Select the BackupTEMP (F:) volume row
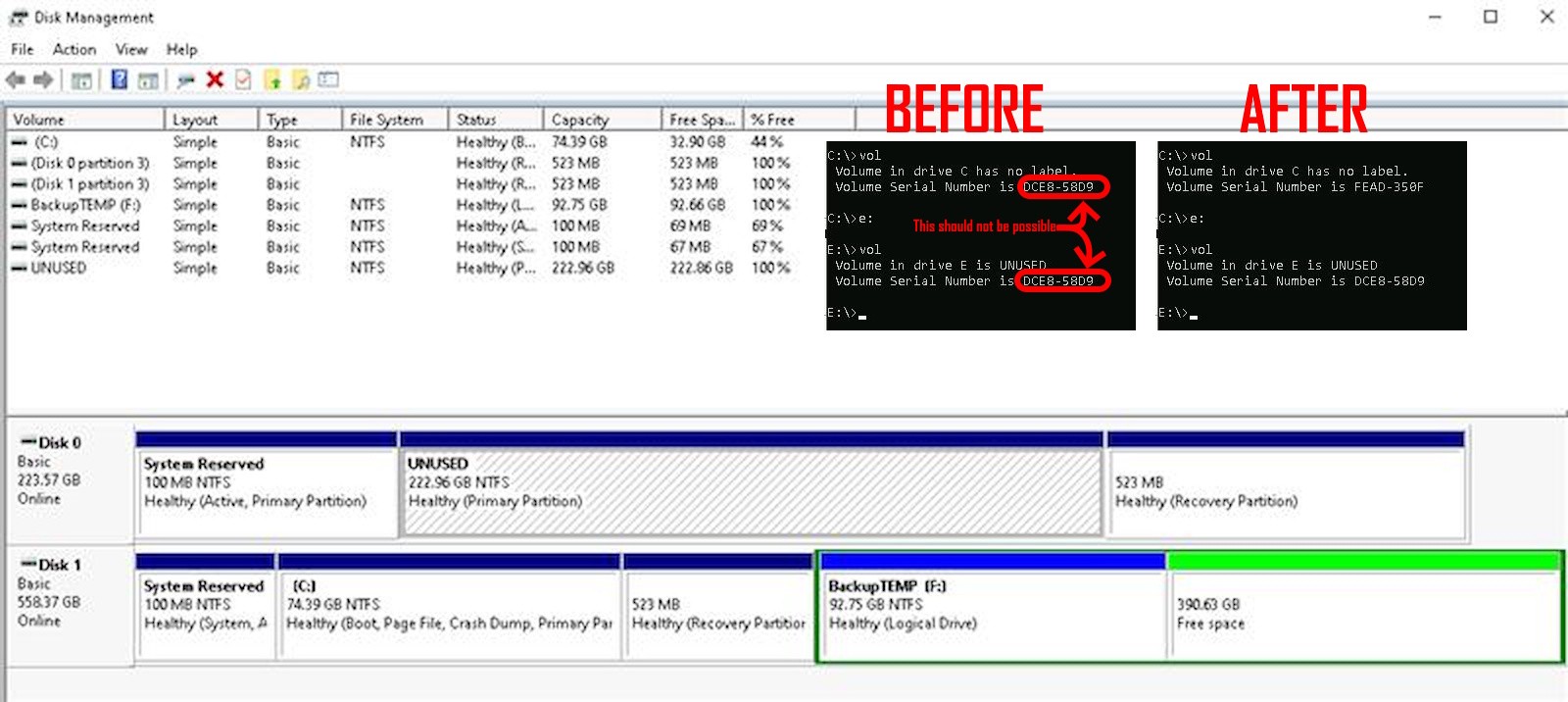This screenshot has width=1568, height=702. pos(85,205)
